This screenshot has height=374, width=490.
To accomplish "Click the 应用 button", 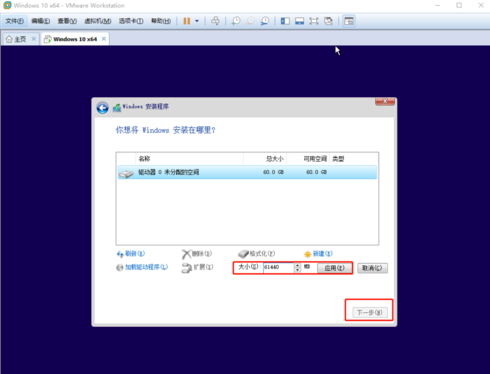I will (x=334, y=268).
